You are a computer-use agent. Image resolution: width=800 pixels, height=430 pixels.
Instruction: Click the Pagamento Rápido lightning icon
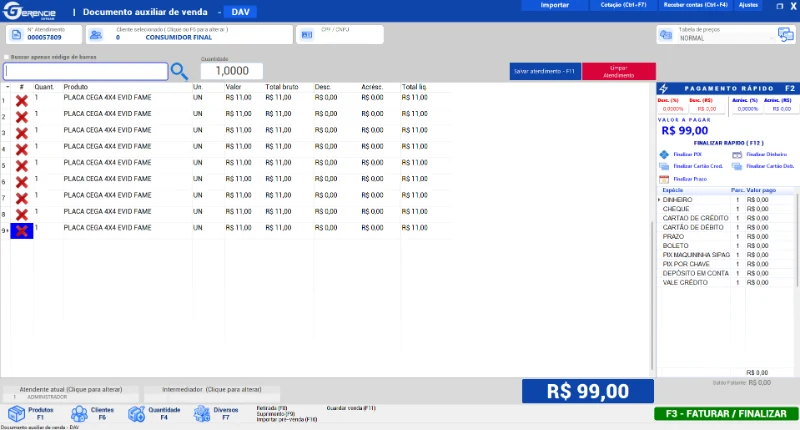click(x=664, y=88)
